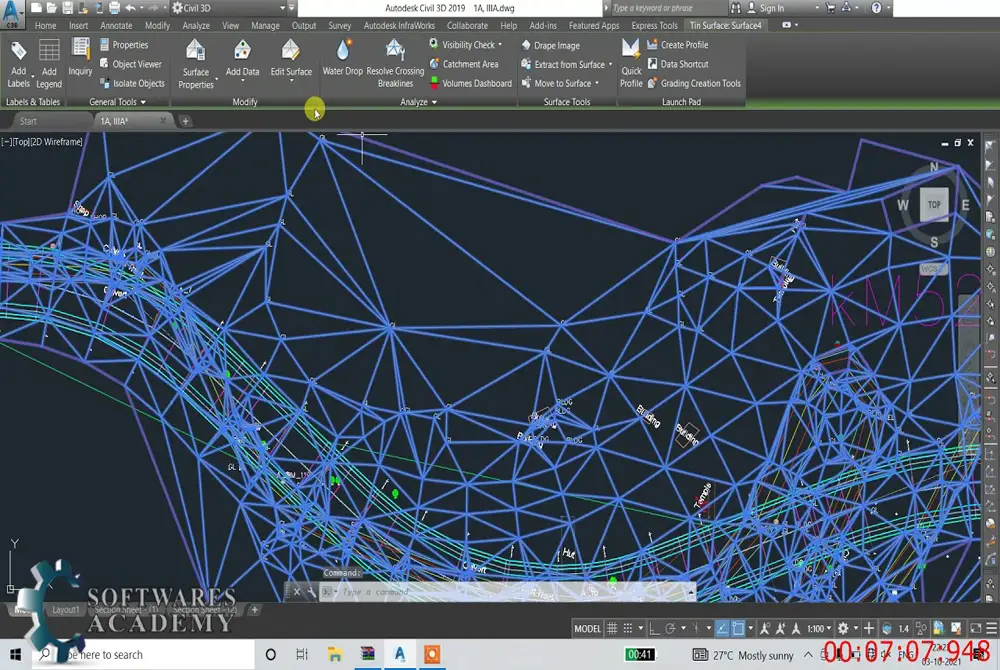The height and width of the screenshot is (670, 1000).
Task: Toggle polar tracking
Action: pyautogui.click(x=670, y=629)
